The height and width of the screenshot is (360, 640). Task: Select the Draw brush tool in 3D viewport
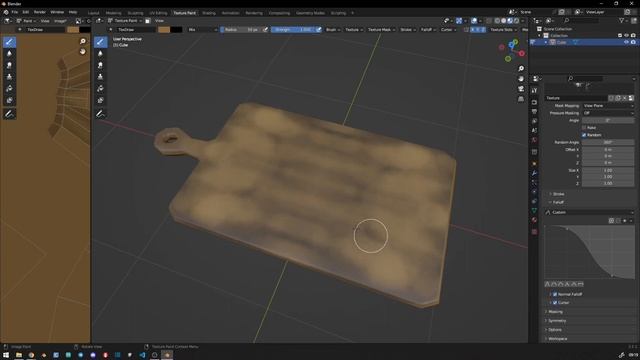(x=100, y=42)
